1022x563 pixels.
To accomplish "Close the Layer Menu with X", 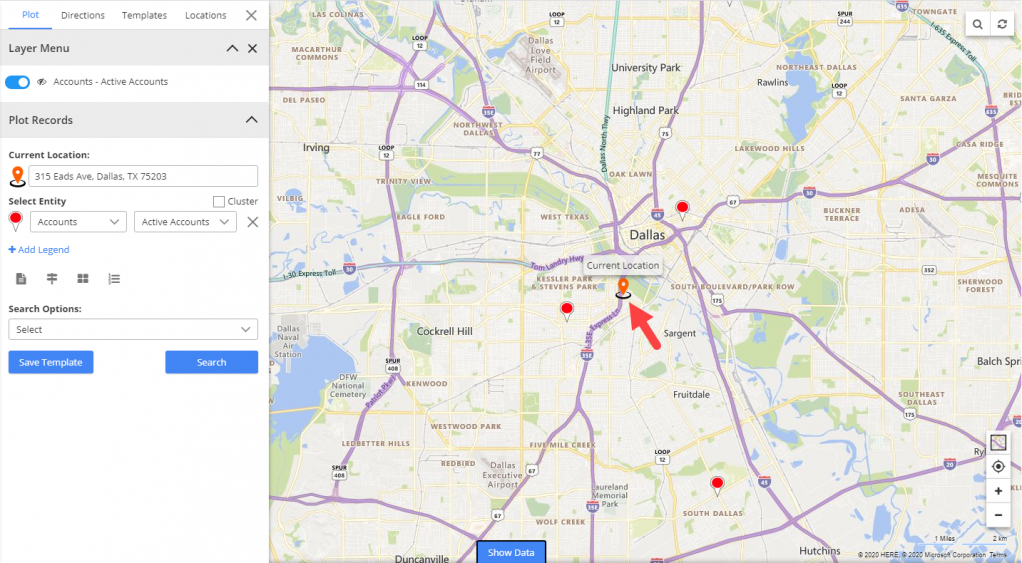I will click(x=252, y=48).
